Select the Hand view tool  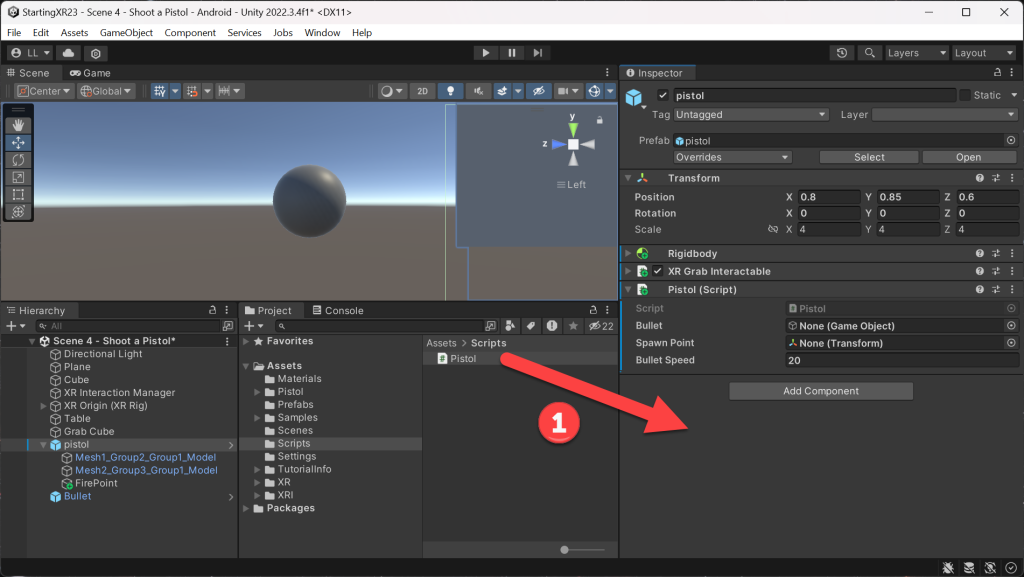click(18, 125)
